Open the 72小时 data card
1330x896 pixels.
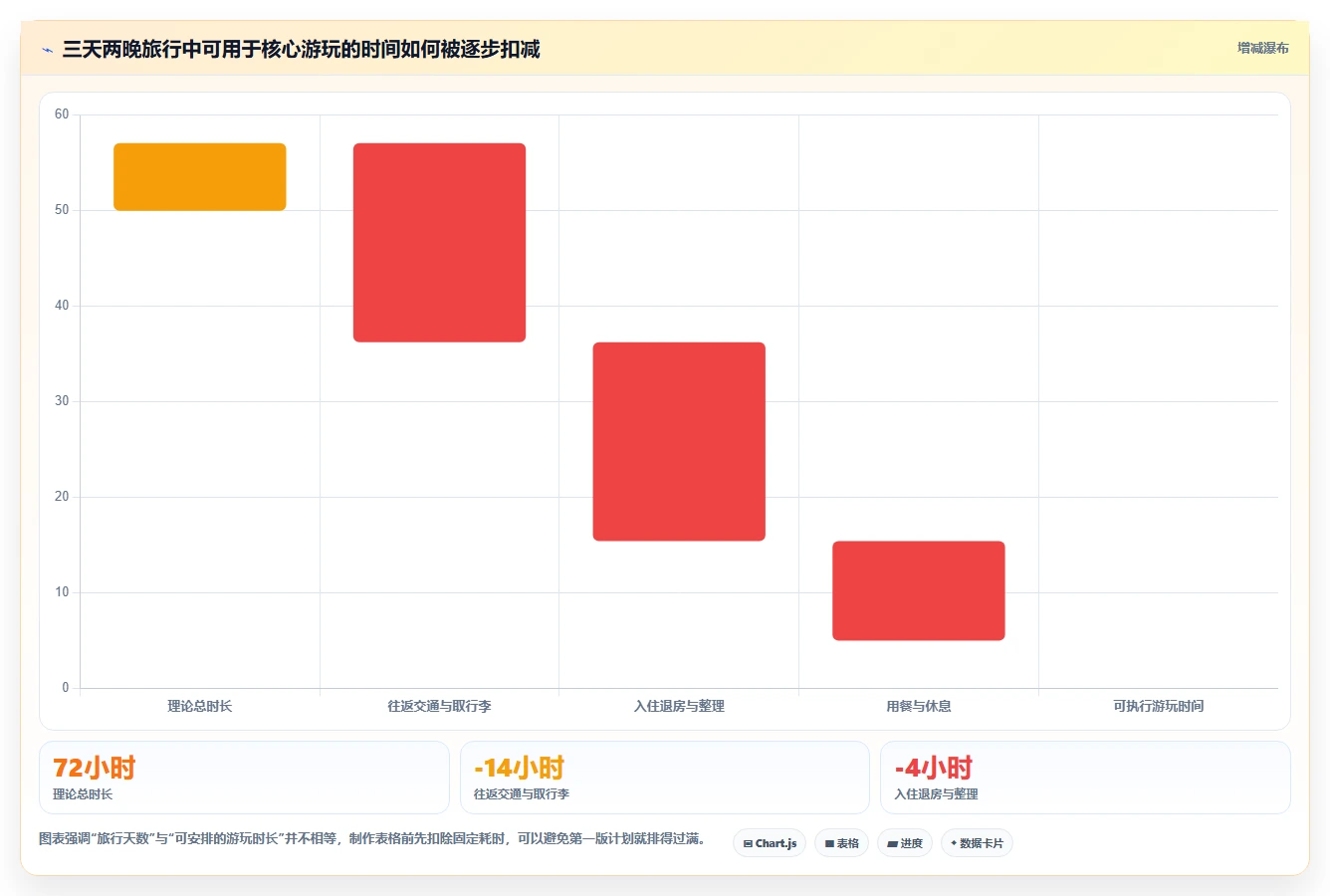point(244,778)
